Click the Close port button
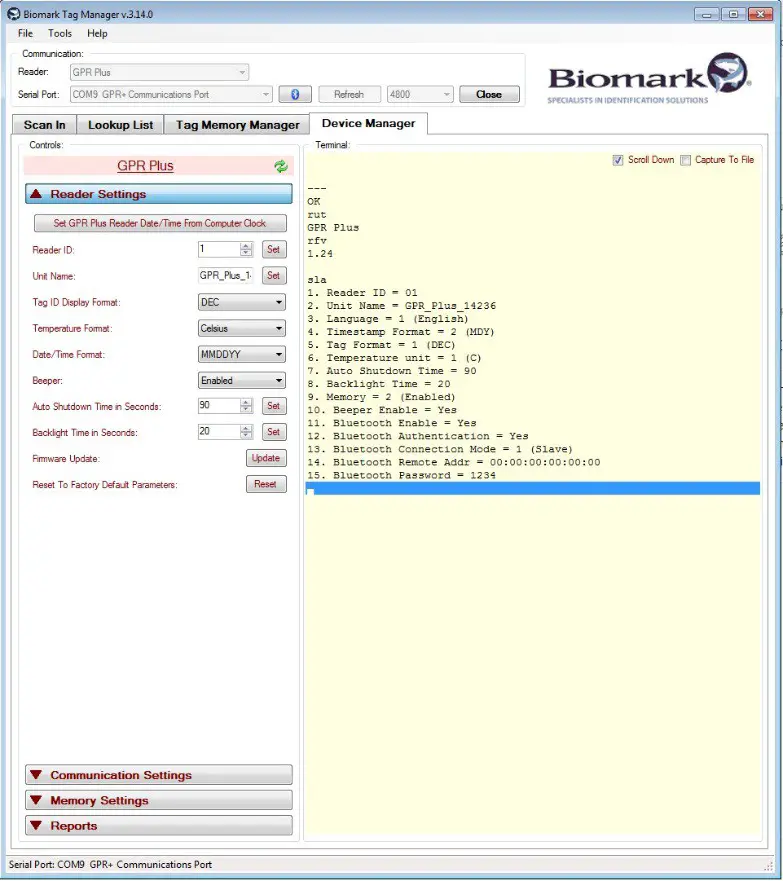783x881 pixels. click(489, 94)
